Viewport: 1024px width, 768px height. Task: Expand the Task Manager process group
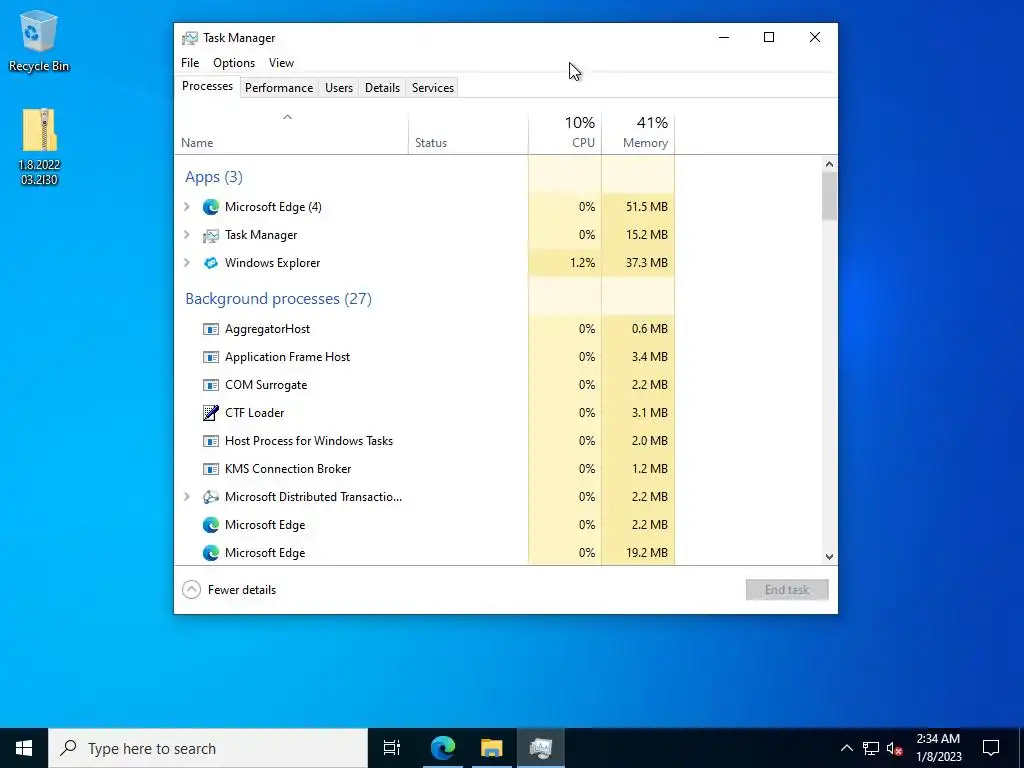pos(187,235)
